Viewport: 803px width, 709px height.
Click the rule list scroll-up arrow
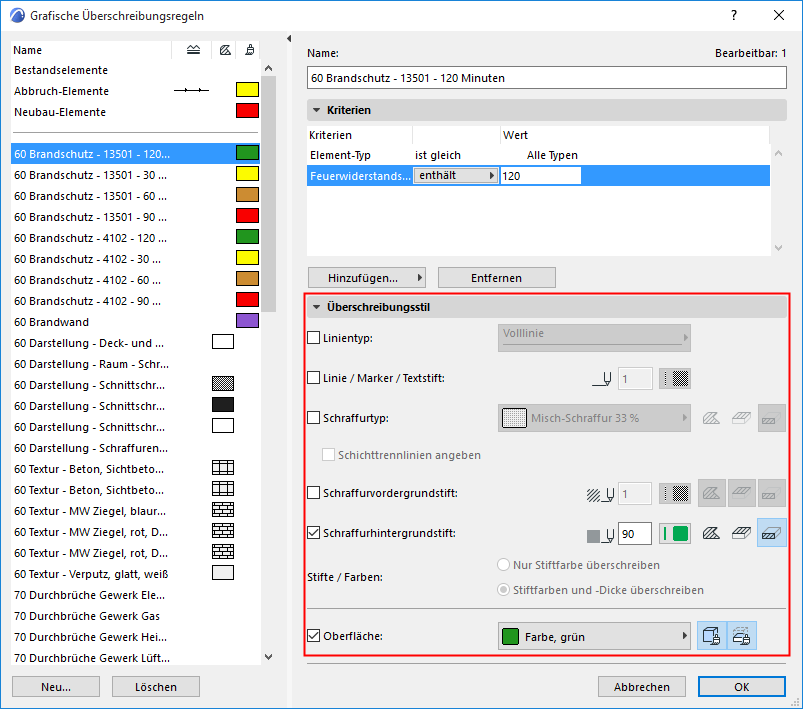pos(268,68)
